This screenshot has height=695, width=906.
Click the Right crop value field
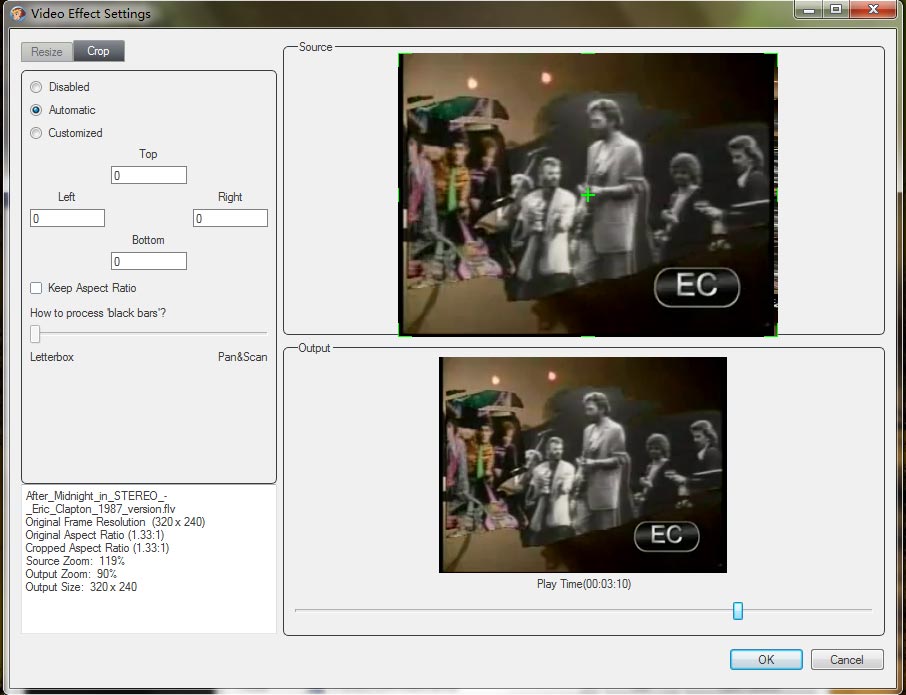pyautogui.click(x=230, y=218)
